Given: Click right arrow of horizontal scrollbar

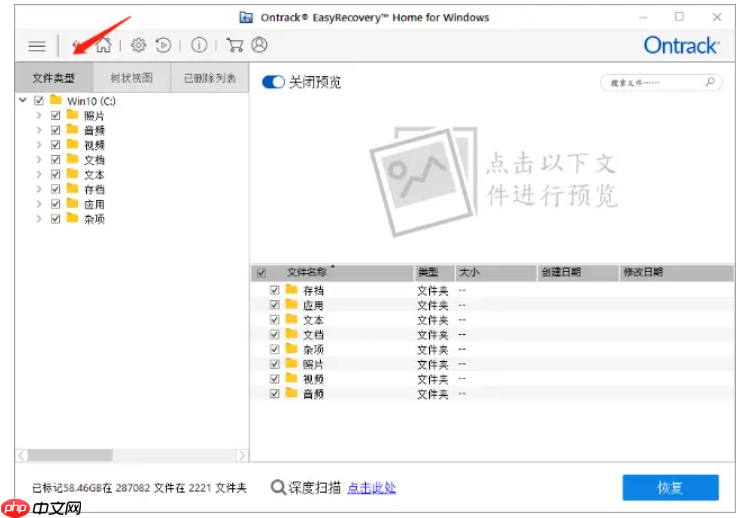Looking at the screenshot, I should 242,456.
